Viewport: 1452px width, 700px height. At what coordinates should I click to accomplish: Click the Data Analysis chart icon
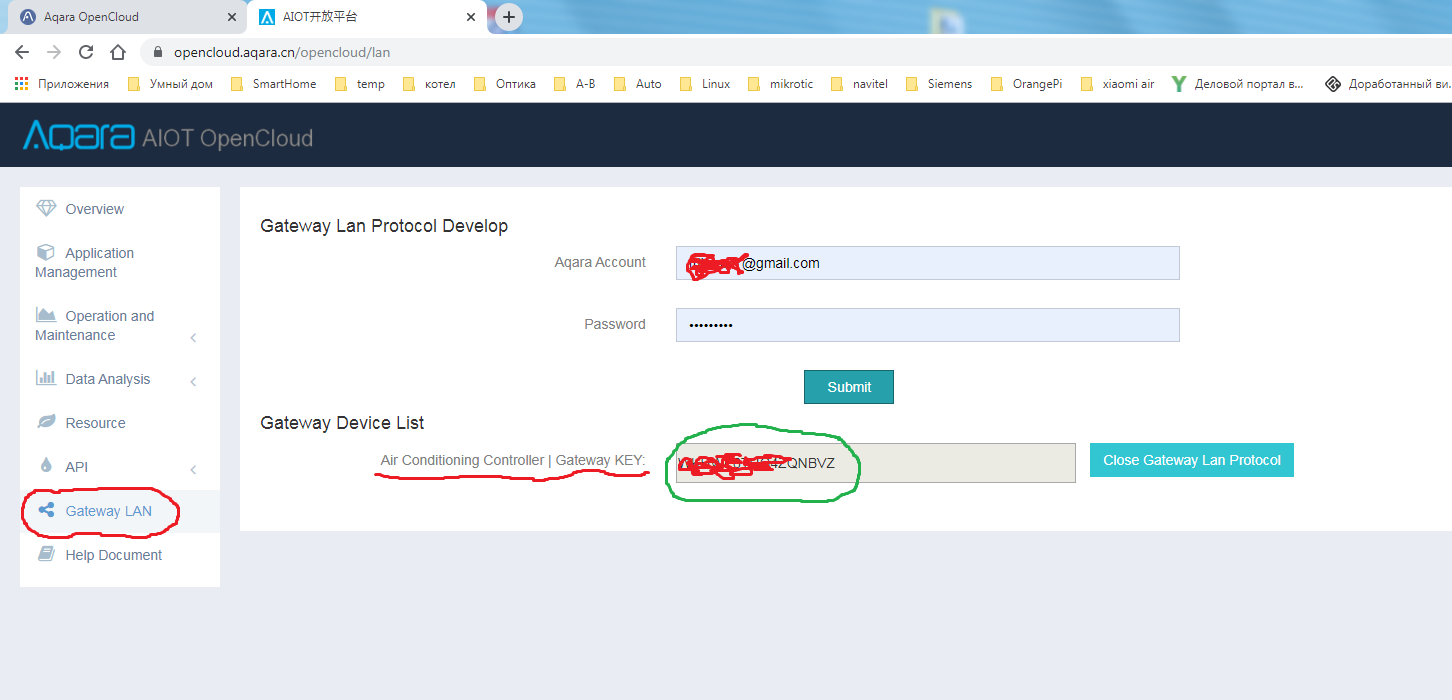pos(44,378)
